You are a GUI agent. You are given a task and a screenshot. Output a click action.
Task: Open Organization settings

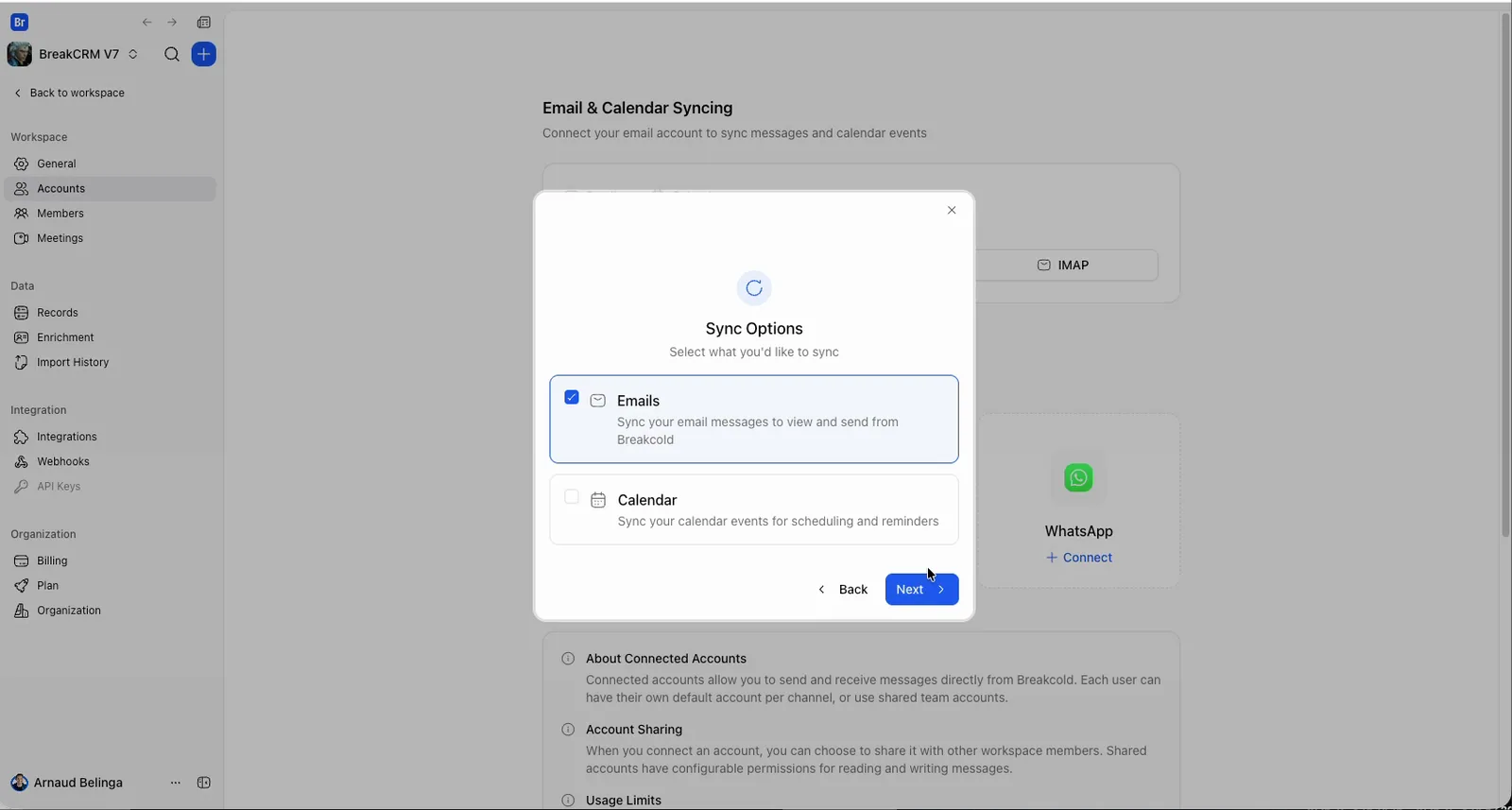click(x=110, y=611)
